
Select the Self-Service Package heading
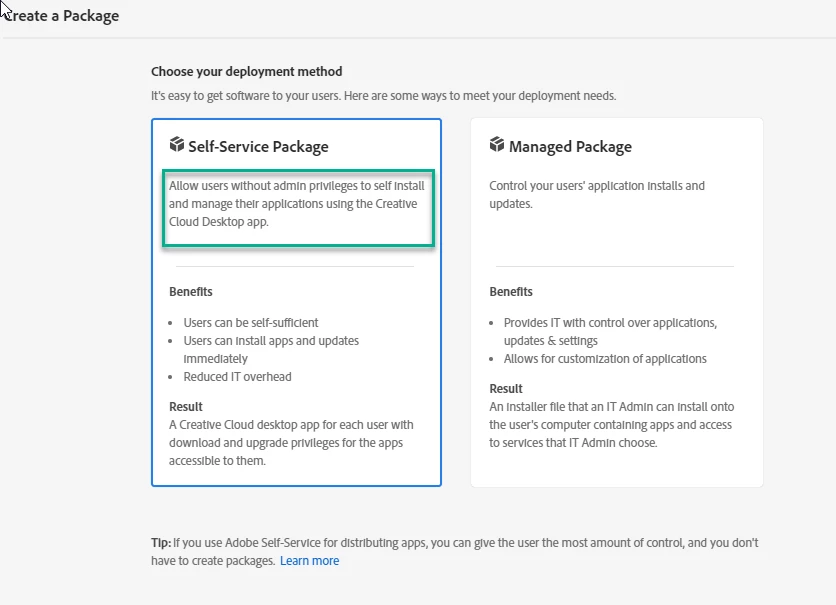click(x=258, y=147)
